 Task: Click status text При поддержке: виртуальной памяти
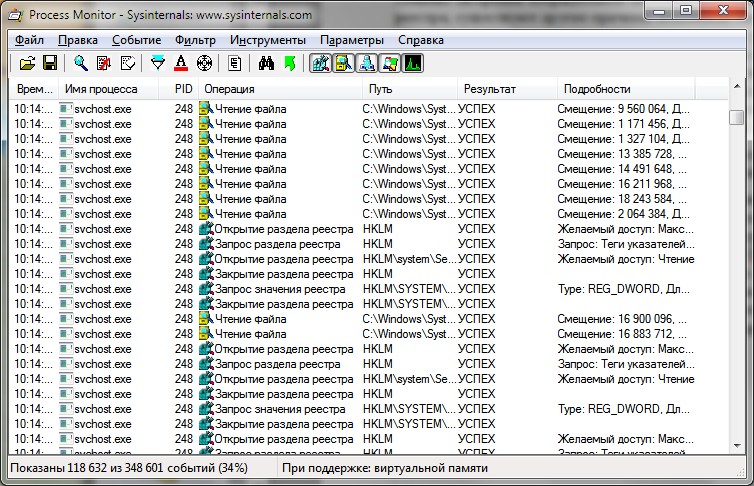click(385, 468)
